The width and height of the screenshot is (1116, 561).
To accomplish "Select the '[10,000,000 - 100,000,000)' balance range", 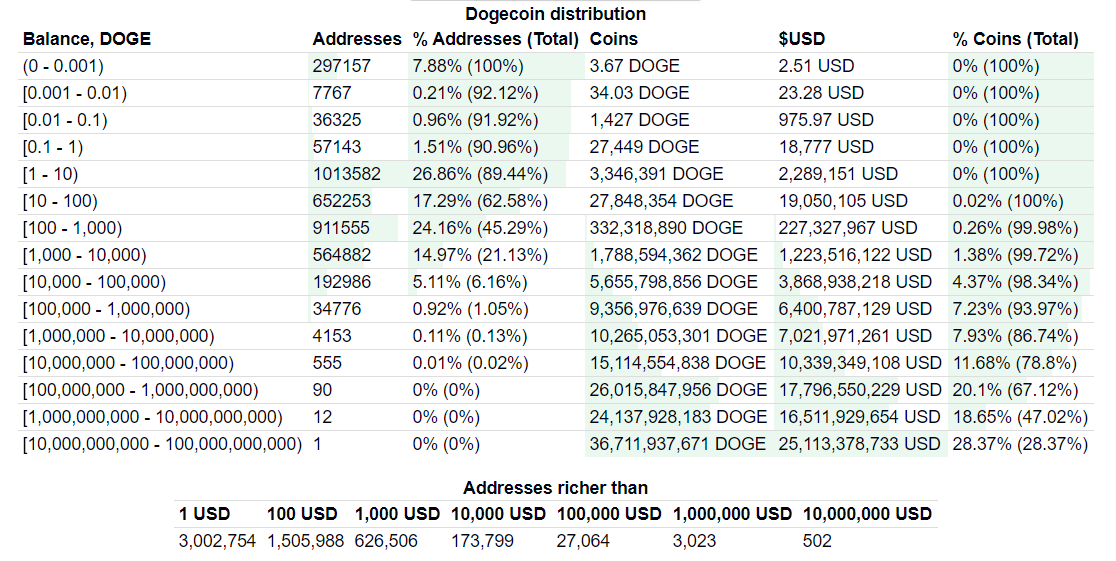I will (x=128, y=364).
